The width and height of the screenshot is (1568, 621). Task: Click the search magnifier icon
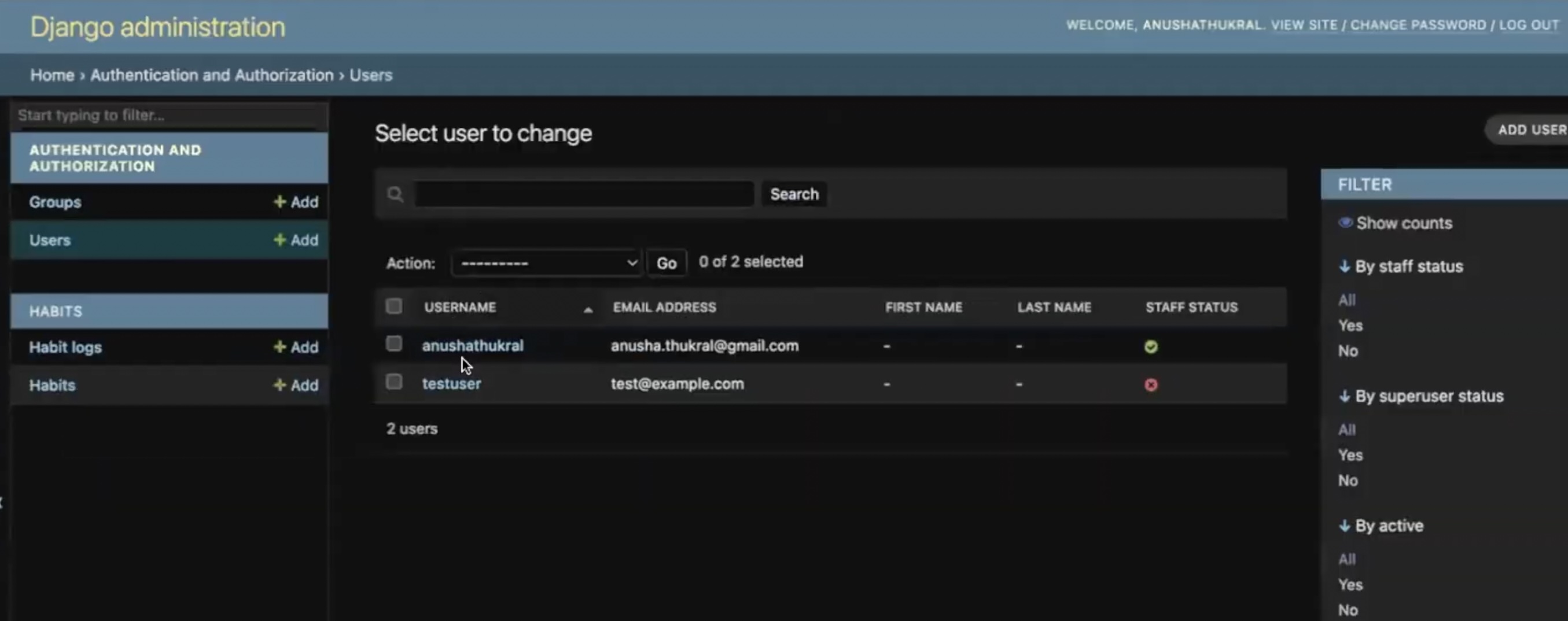point(395,195)
